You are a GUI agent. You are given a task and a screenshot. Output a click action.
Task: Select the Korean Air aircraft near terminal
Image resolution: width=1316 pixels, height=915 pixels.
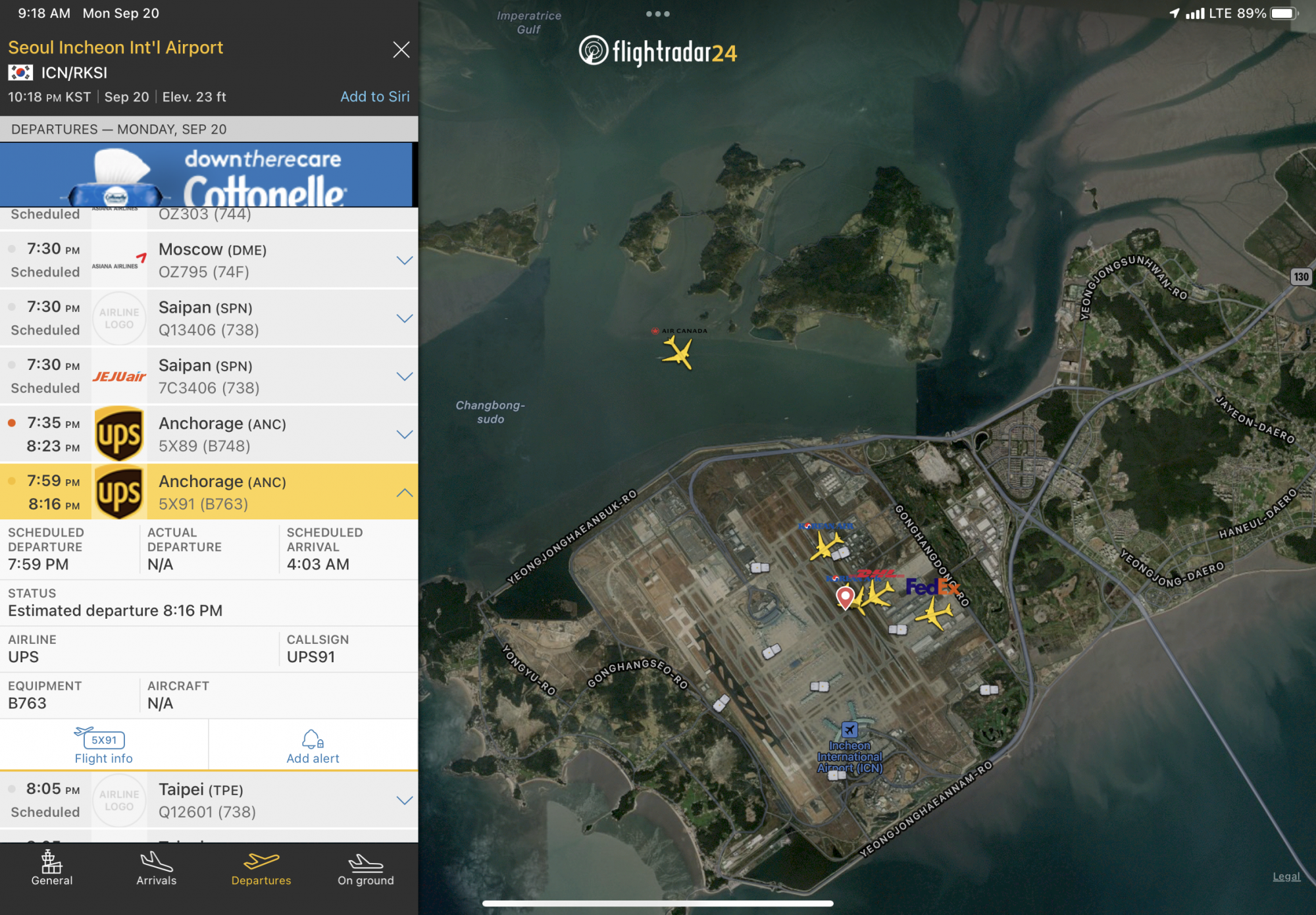pos(826,546)
